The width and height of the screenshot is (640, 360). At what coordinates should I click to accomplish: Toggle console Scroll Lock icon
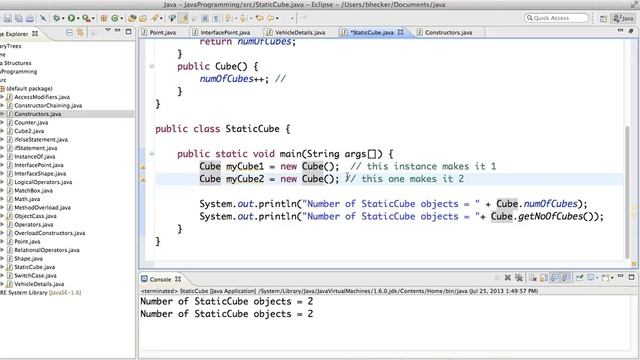point(544,278)
